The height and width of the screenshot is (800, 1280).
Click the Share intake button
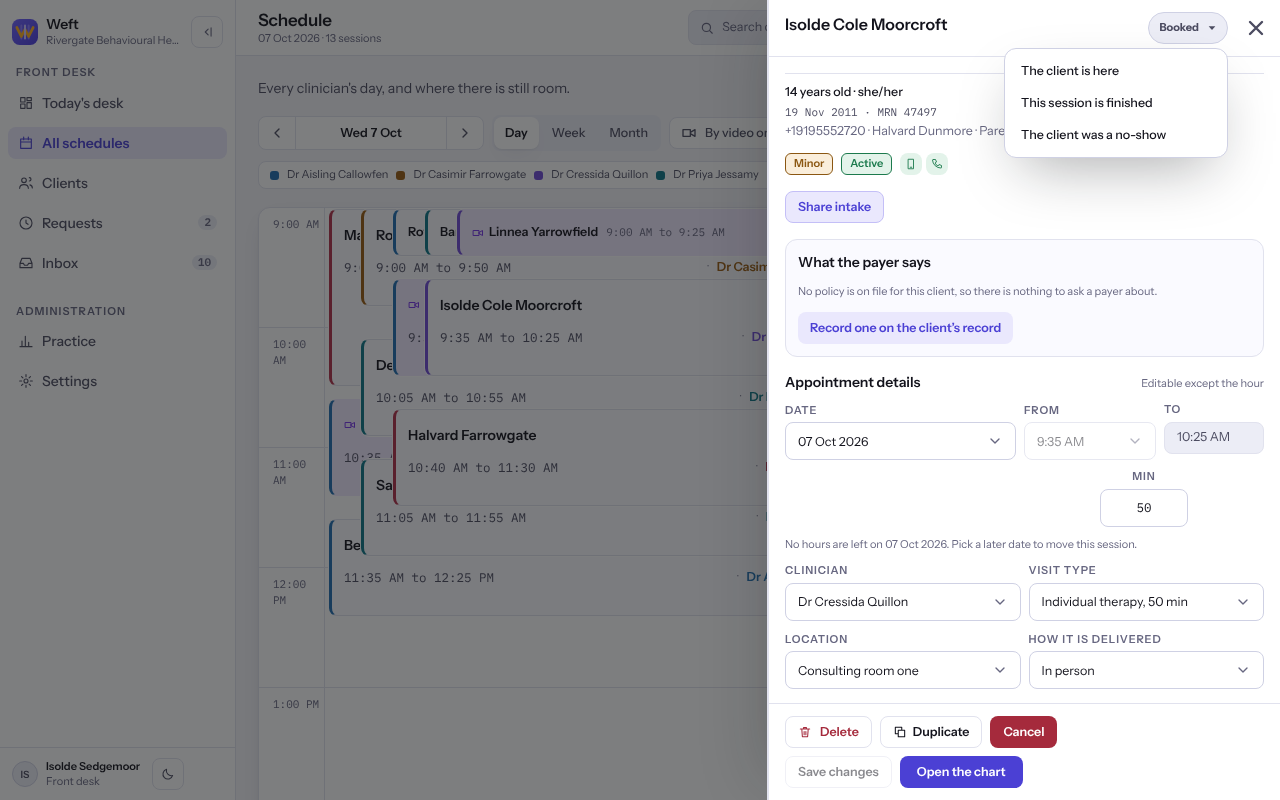click(834, 207)
